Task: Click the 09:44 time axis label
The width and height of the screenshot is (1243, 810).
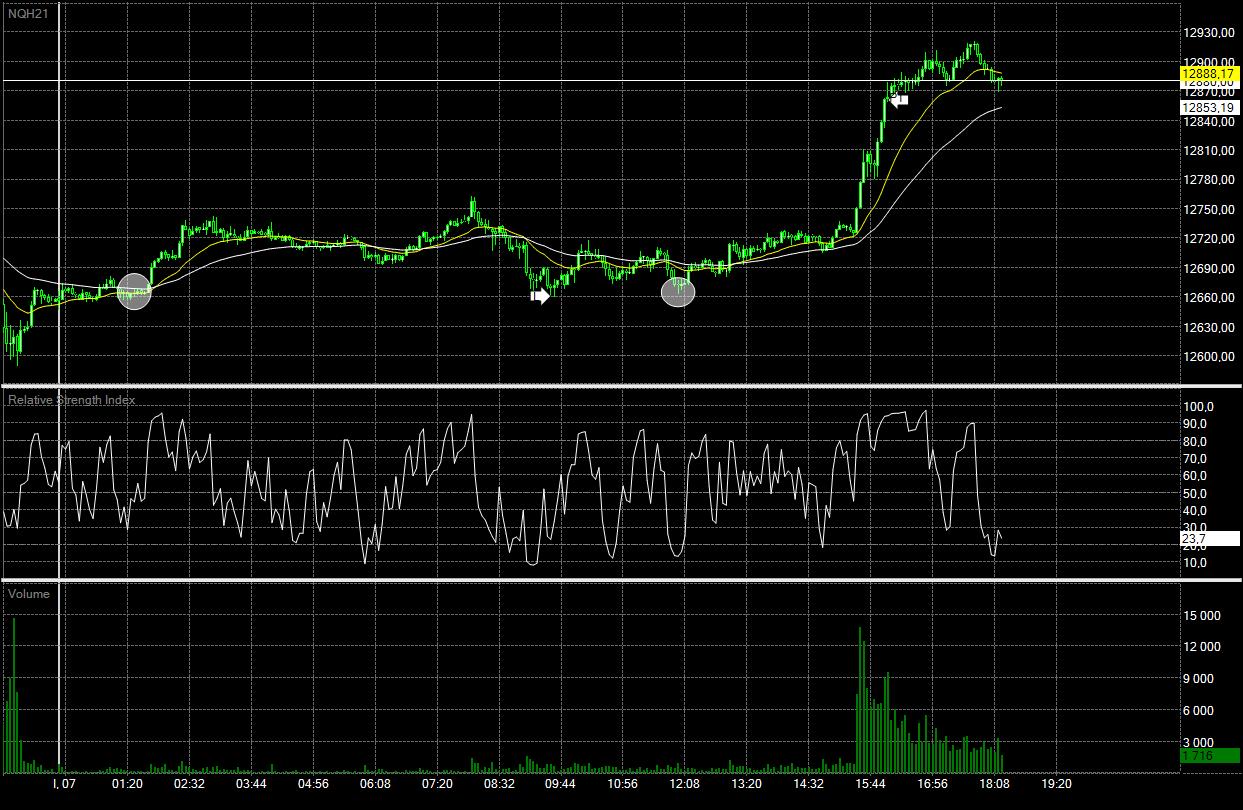Action: [x=561, y=785]
